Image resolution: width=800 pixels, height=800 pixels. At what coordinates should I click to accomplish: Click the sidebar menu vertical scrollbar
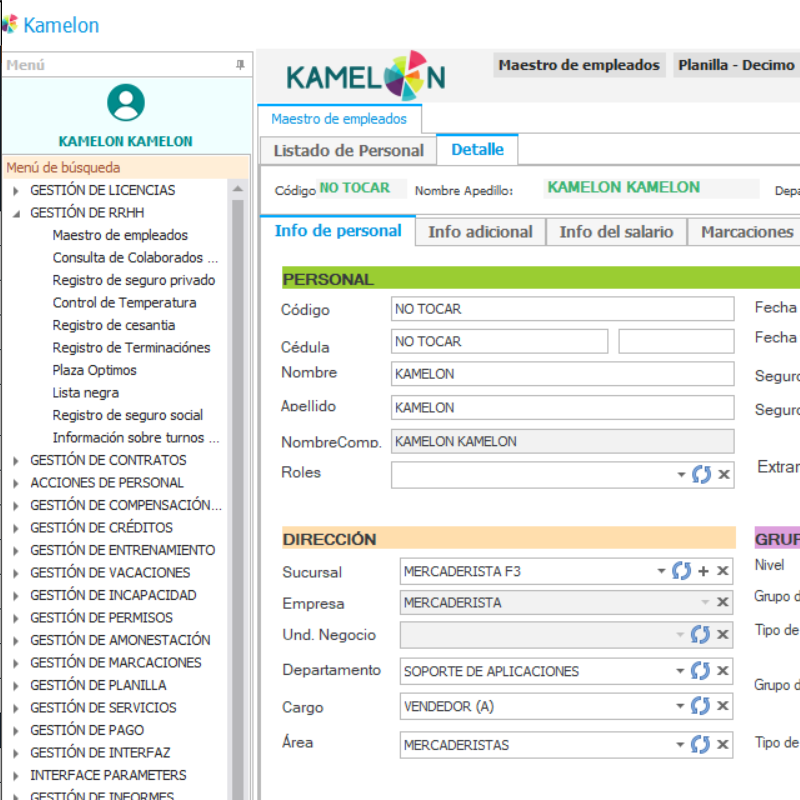point(238,500)
